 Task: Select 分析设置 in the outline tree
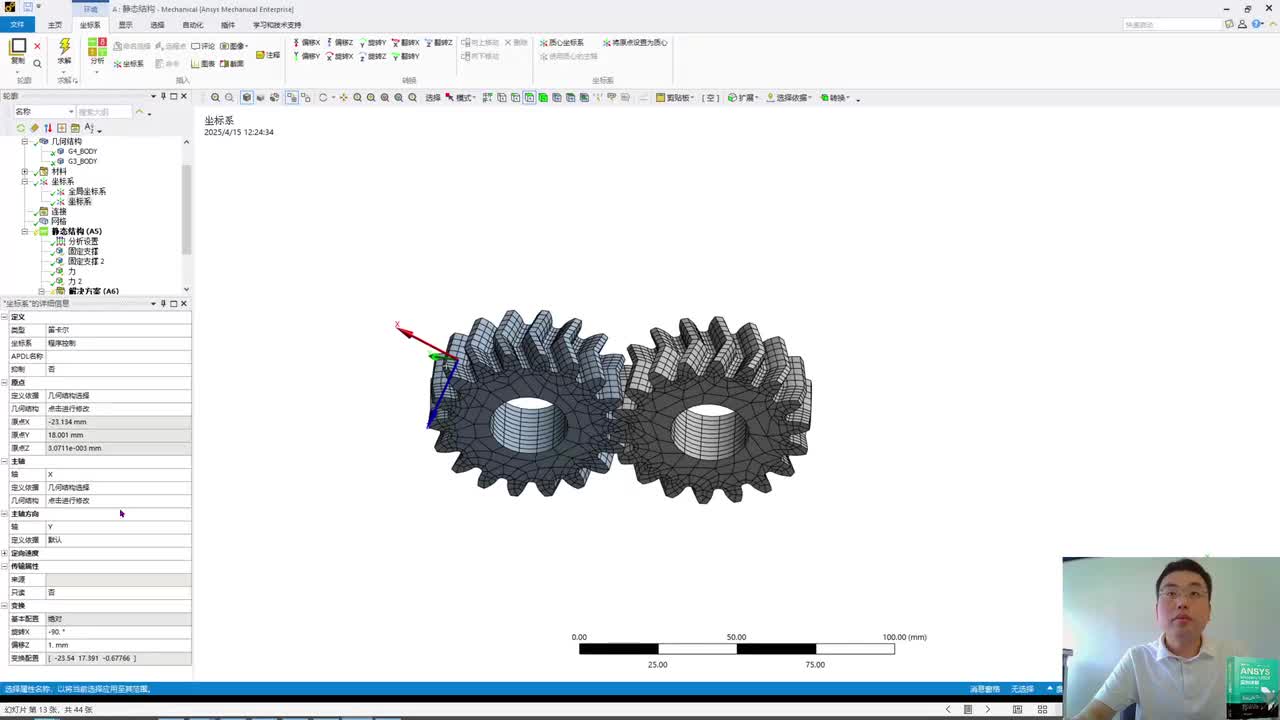point(83,242)
